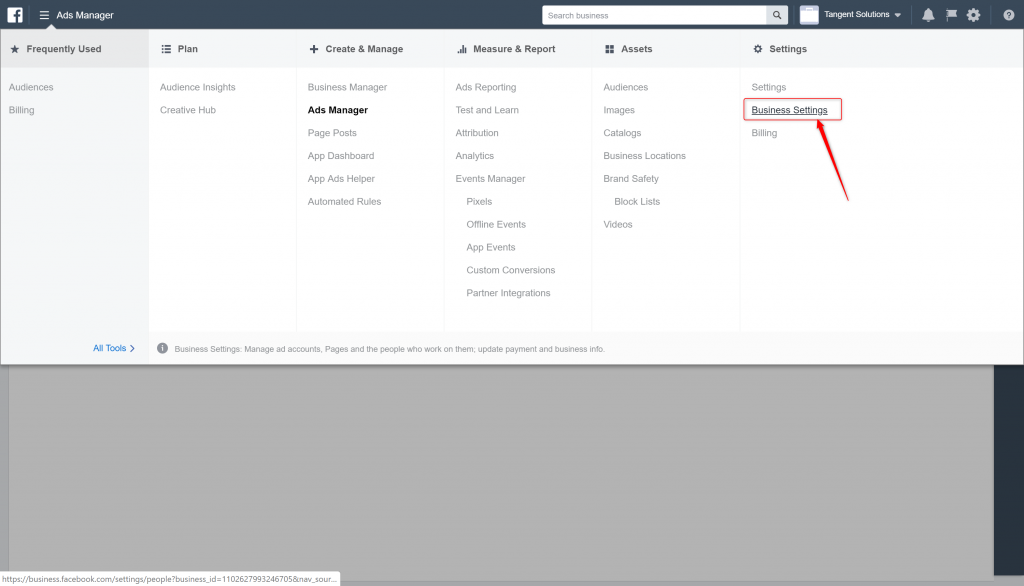
Task: Open App Events
Action: click(490, 247)
